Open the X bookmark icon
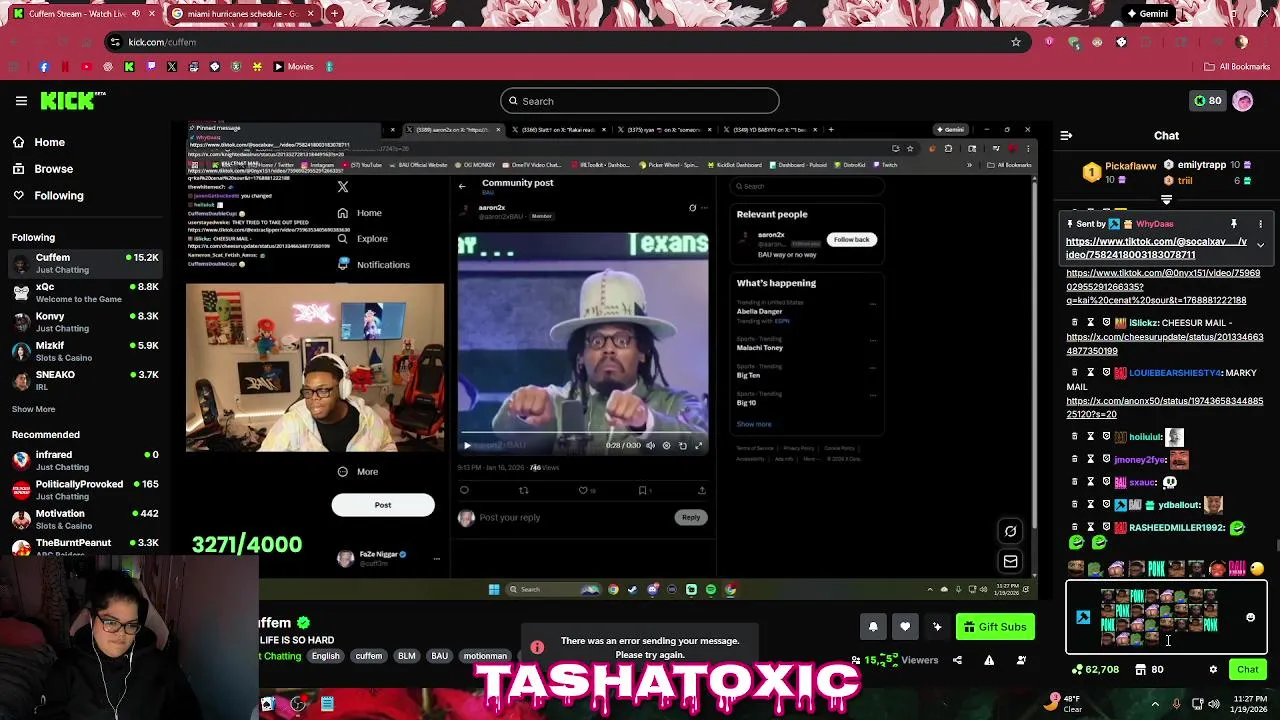 coord(172,67)
